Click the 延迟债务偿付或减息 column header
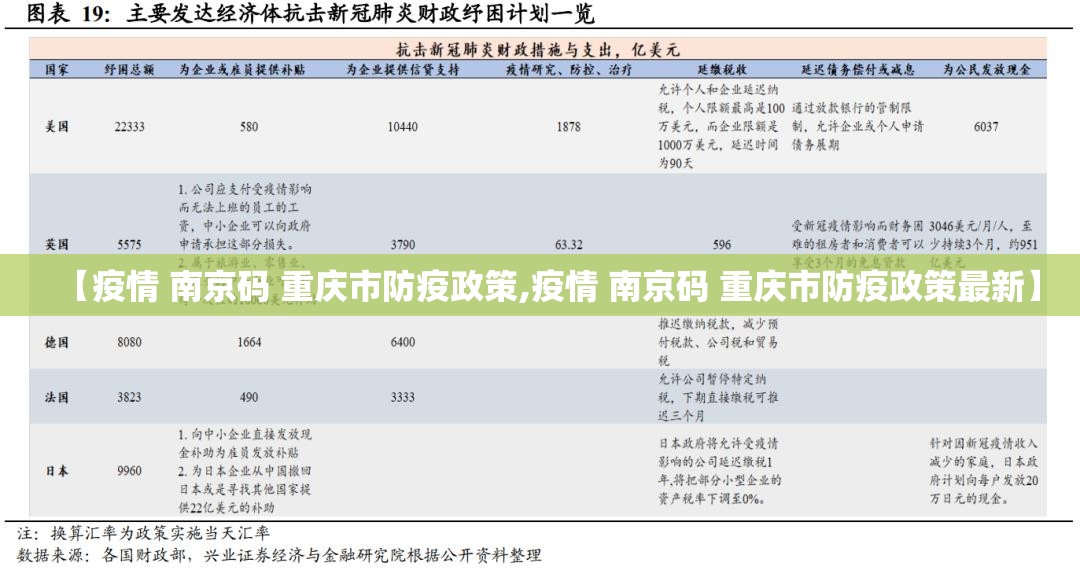 (858, 70)
